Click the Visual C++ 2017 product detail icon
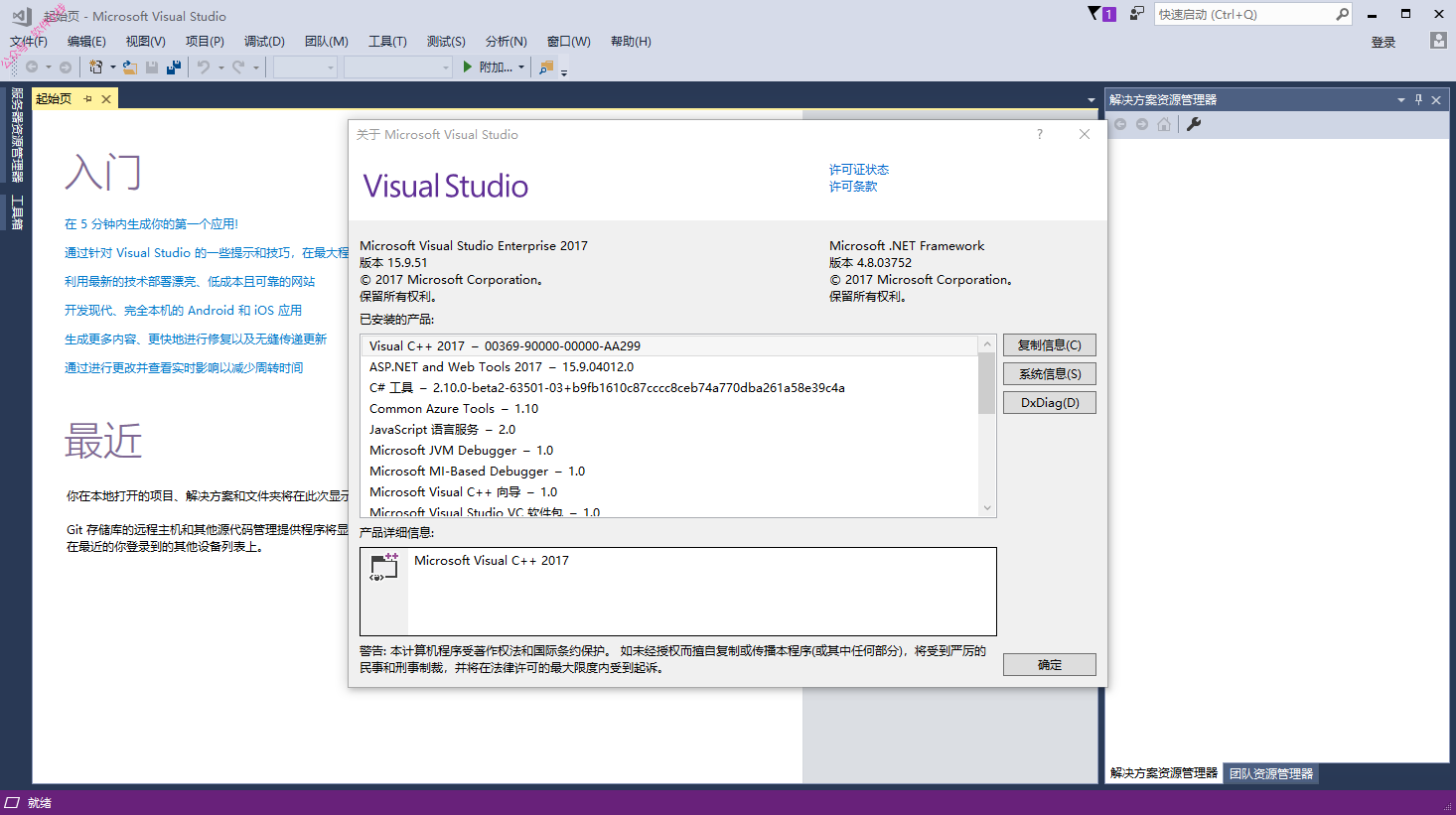 click(384, 567)
